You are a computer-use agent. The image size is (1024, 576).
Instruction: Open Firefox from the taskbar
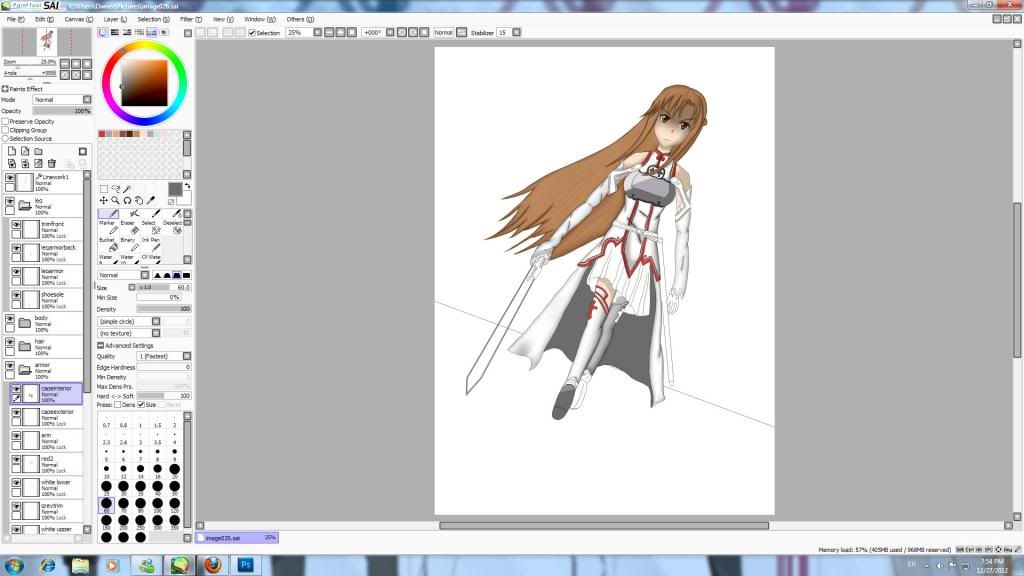(212, 565)
